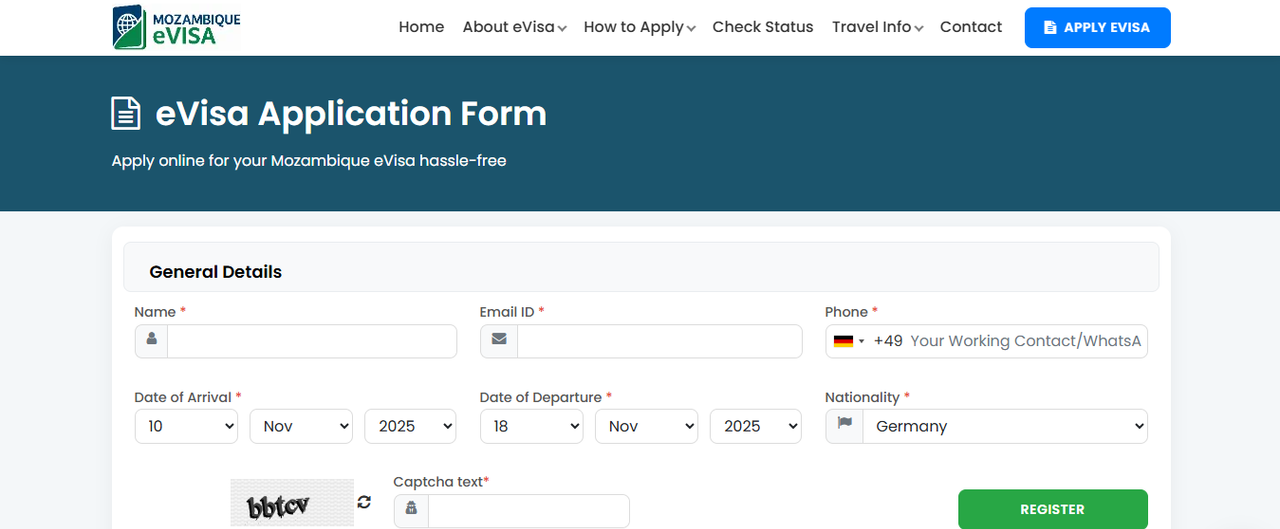Expand the How to Apply menu

click(x=639, y=27)
